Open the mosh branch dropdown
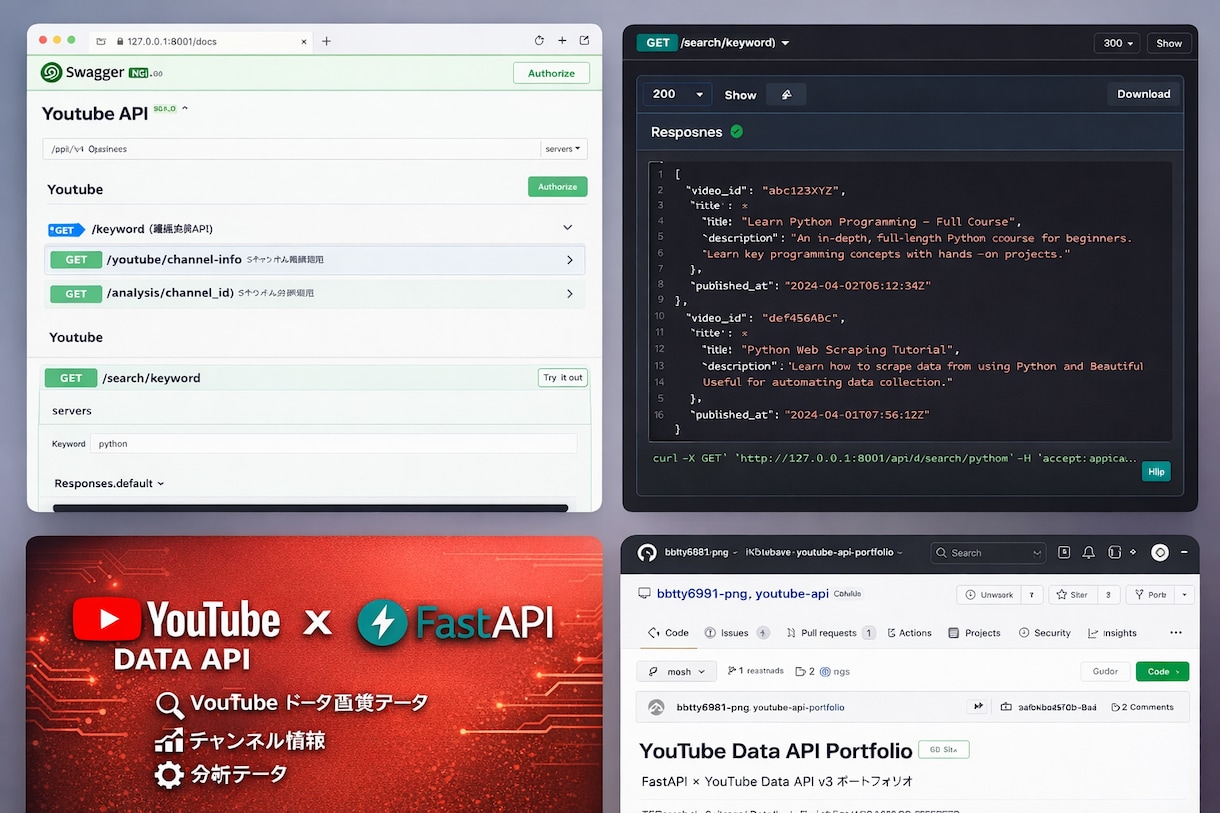1220x813 pixels. (x=676, y=671)
